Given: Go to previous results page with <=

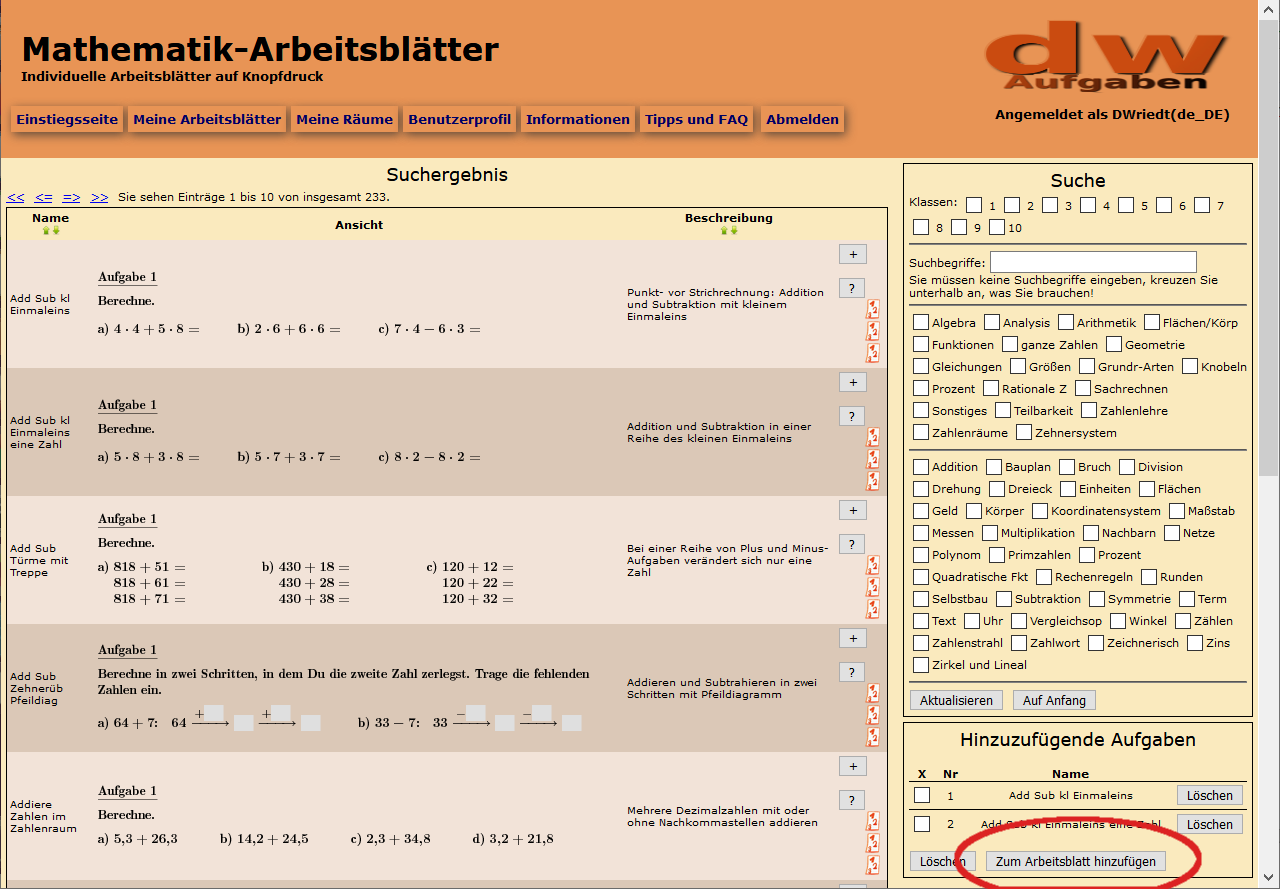Looking at the screenshot, I should click(x=43, y=197).
